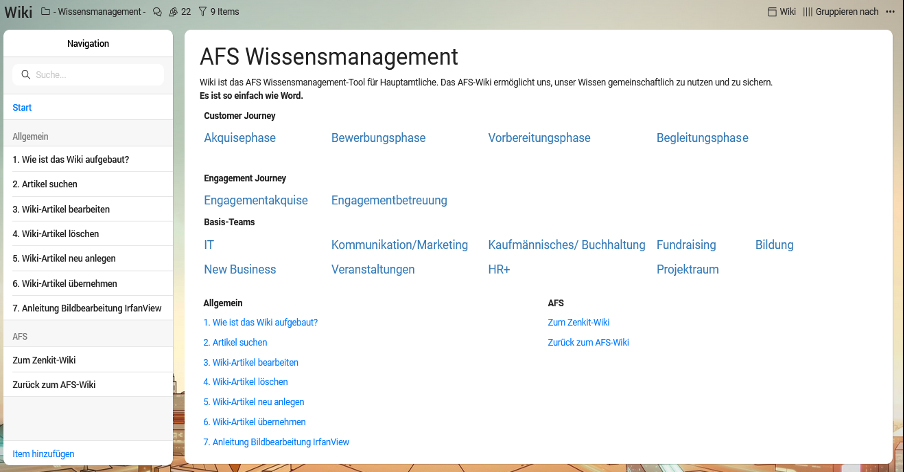Select '4. Wiki-Artikel löschen' in the sidebar
Image resolution: width=904 pixels, height=472 pixels.
pyautogui.click(x=58, y=234)
